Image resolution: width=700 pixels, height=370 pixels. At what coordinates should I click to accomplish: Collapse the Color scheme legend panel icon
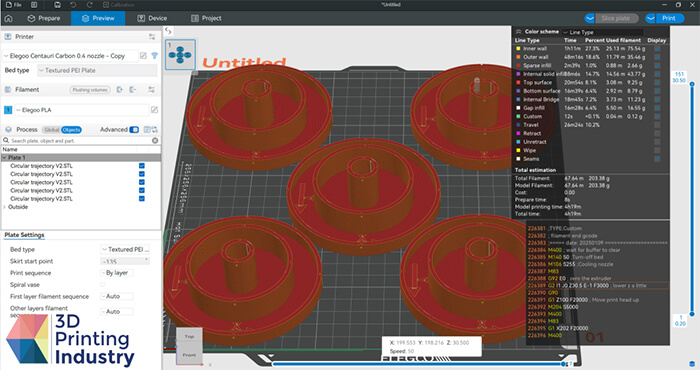point(518,32)
